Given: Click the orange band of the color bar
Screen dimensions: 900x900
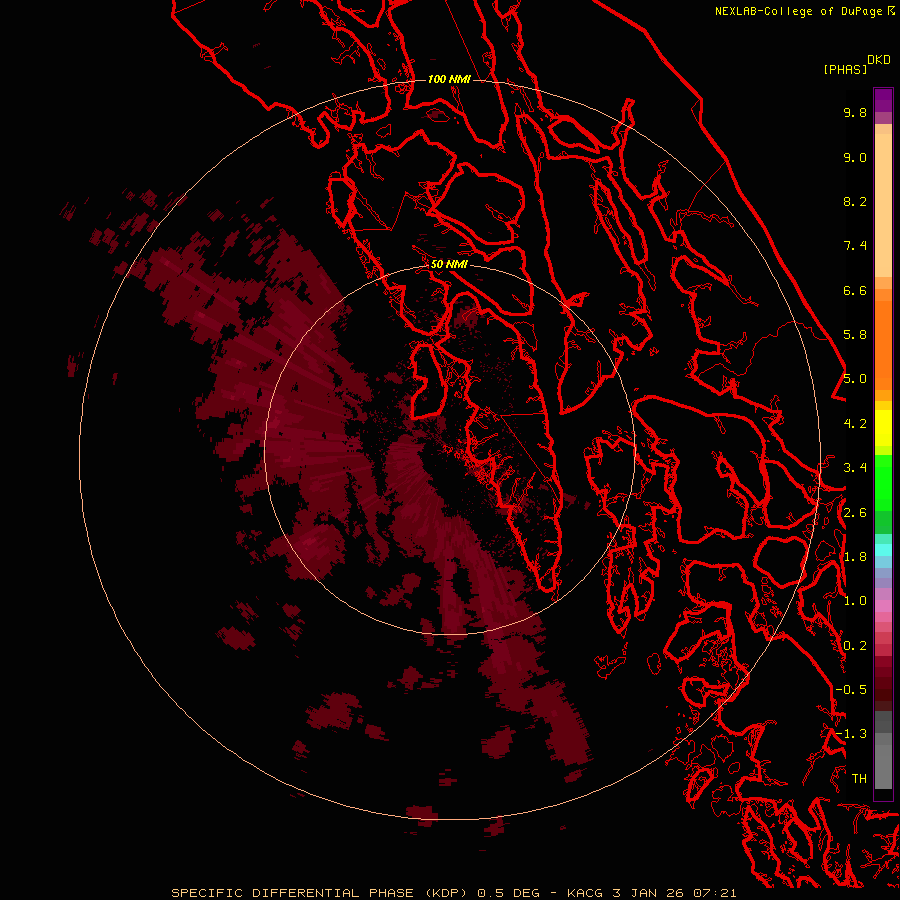Looking at the screenshot, I should click(x=883, y=344).
